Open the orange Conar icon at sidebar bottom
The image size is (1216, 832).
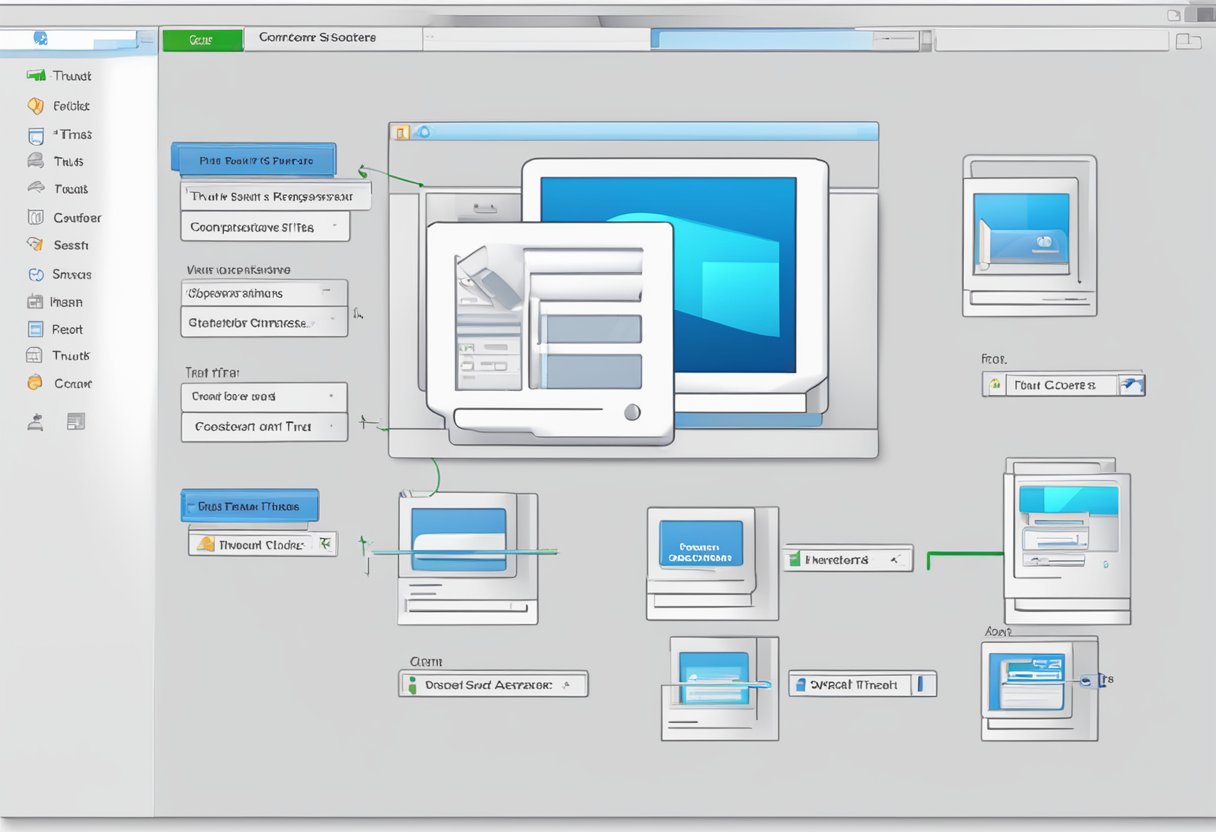[x=36, y=383]
